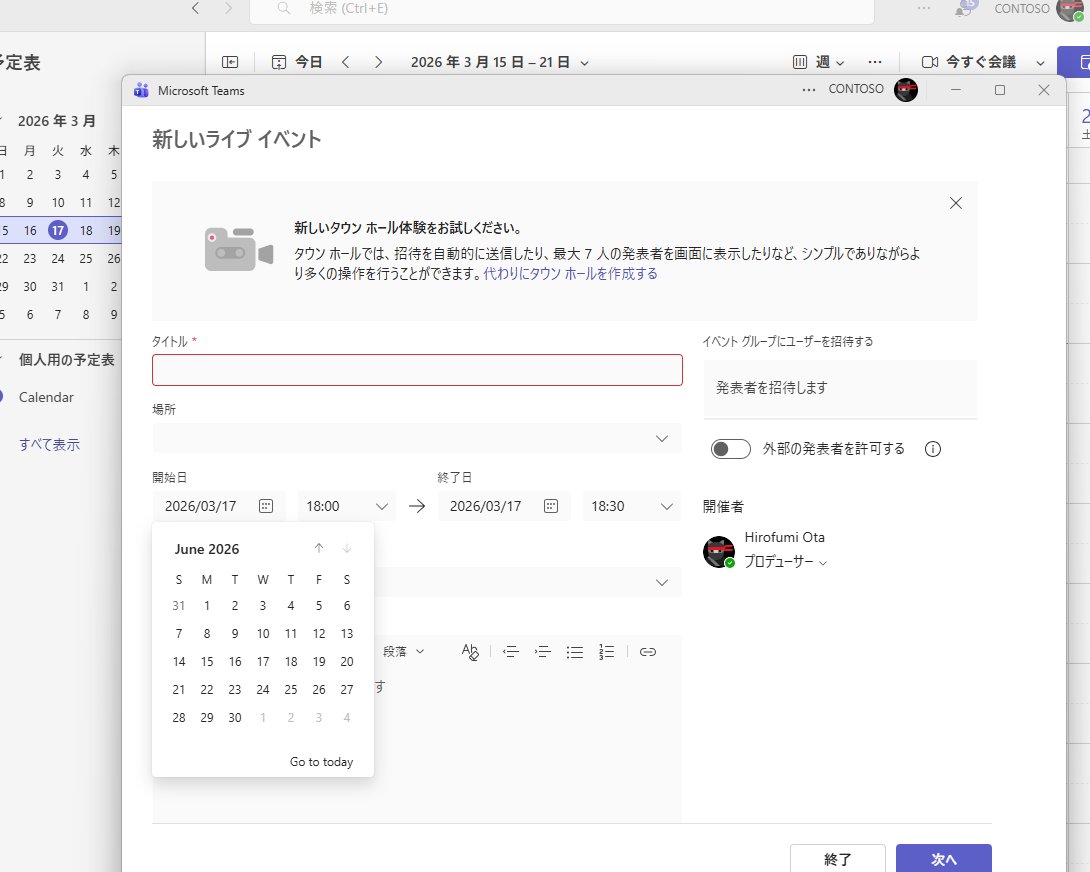Go to previous month in the date picker
Viewport: 1090px width, 872px height.
[x=318, y=548]
